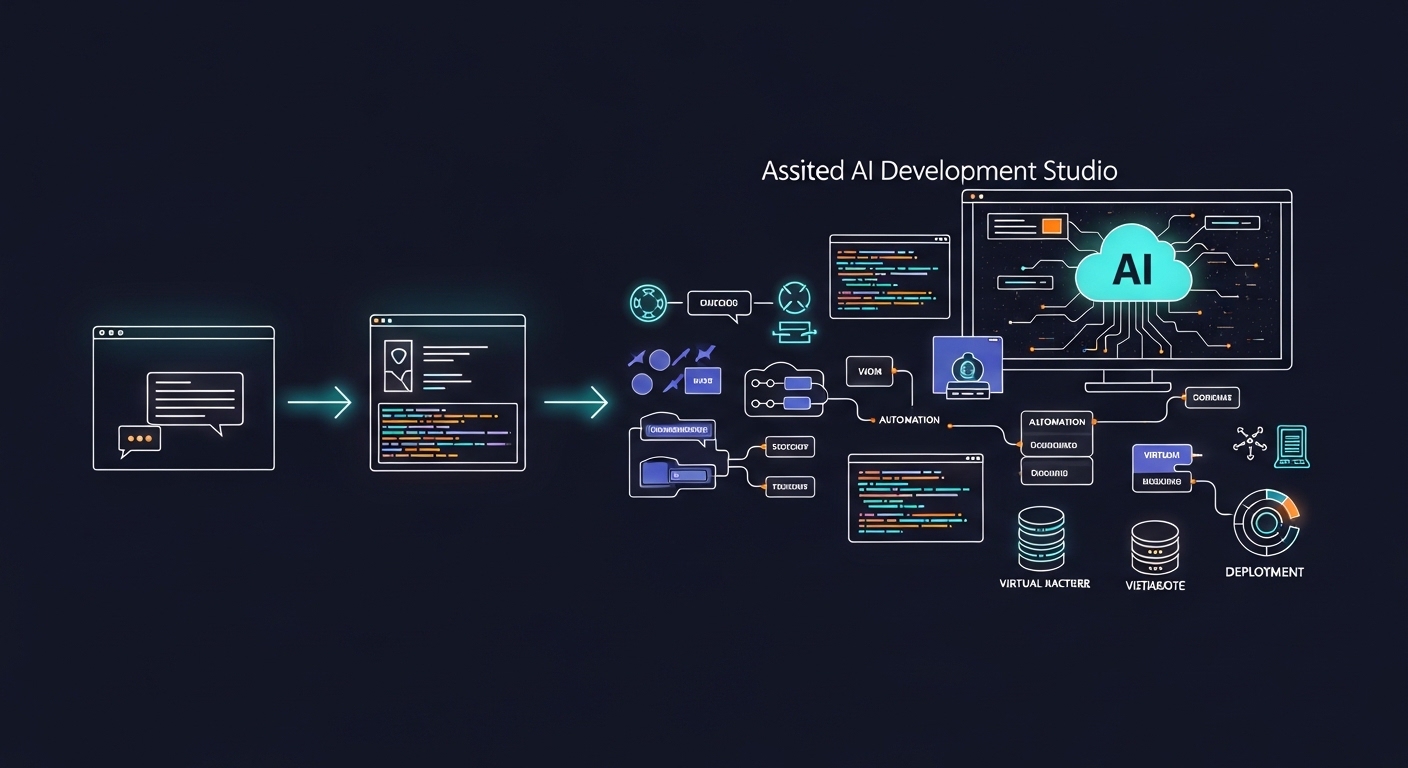Screen dimensions: 1408x768
Task: Click the teal lifebuoy circle icon
Action: tap(649, 302)
